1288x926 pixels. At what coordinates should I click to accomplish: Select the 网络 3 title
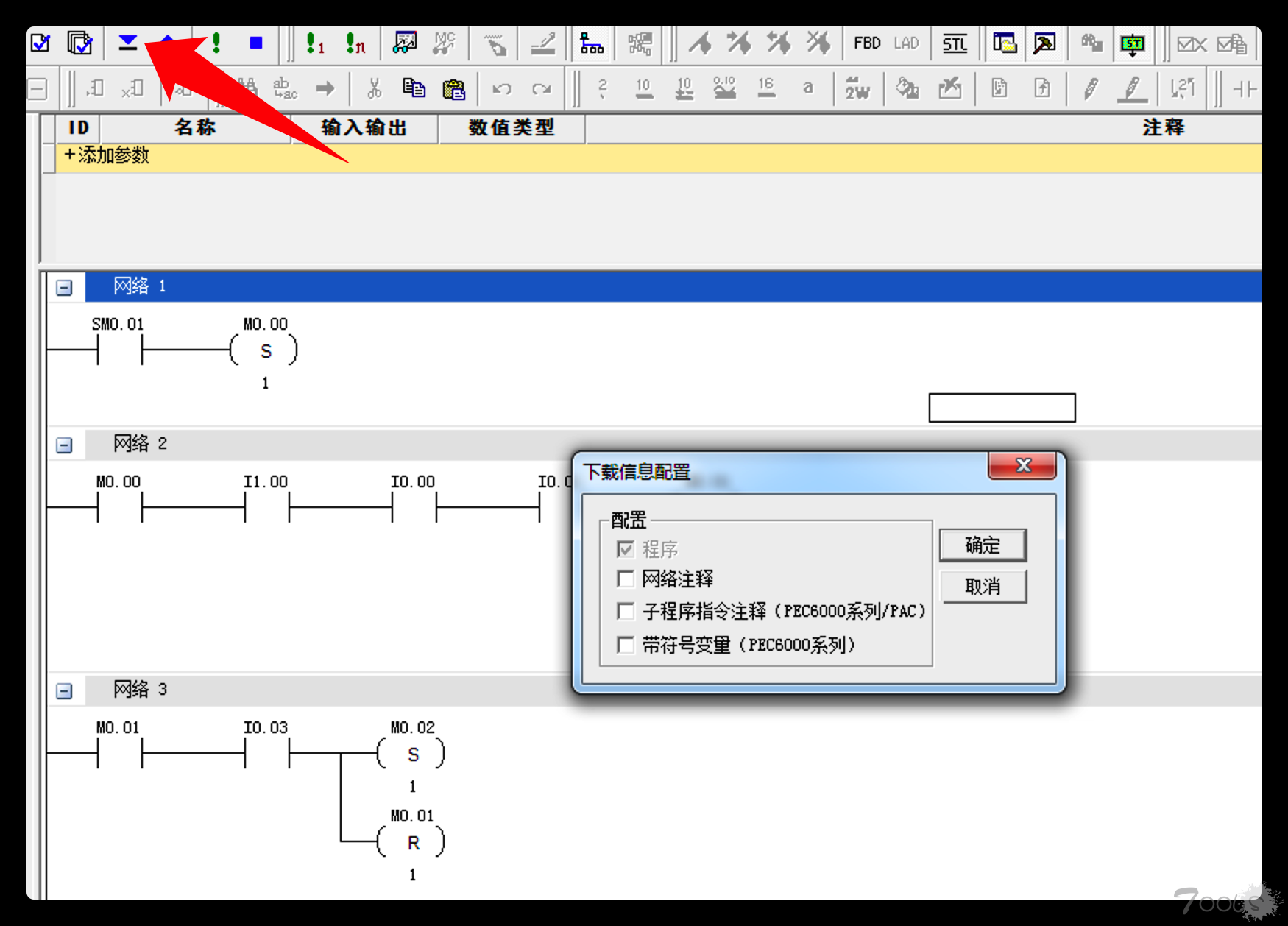pos(141,689)
